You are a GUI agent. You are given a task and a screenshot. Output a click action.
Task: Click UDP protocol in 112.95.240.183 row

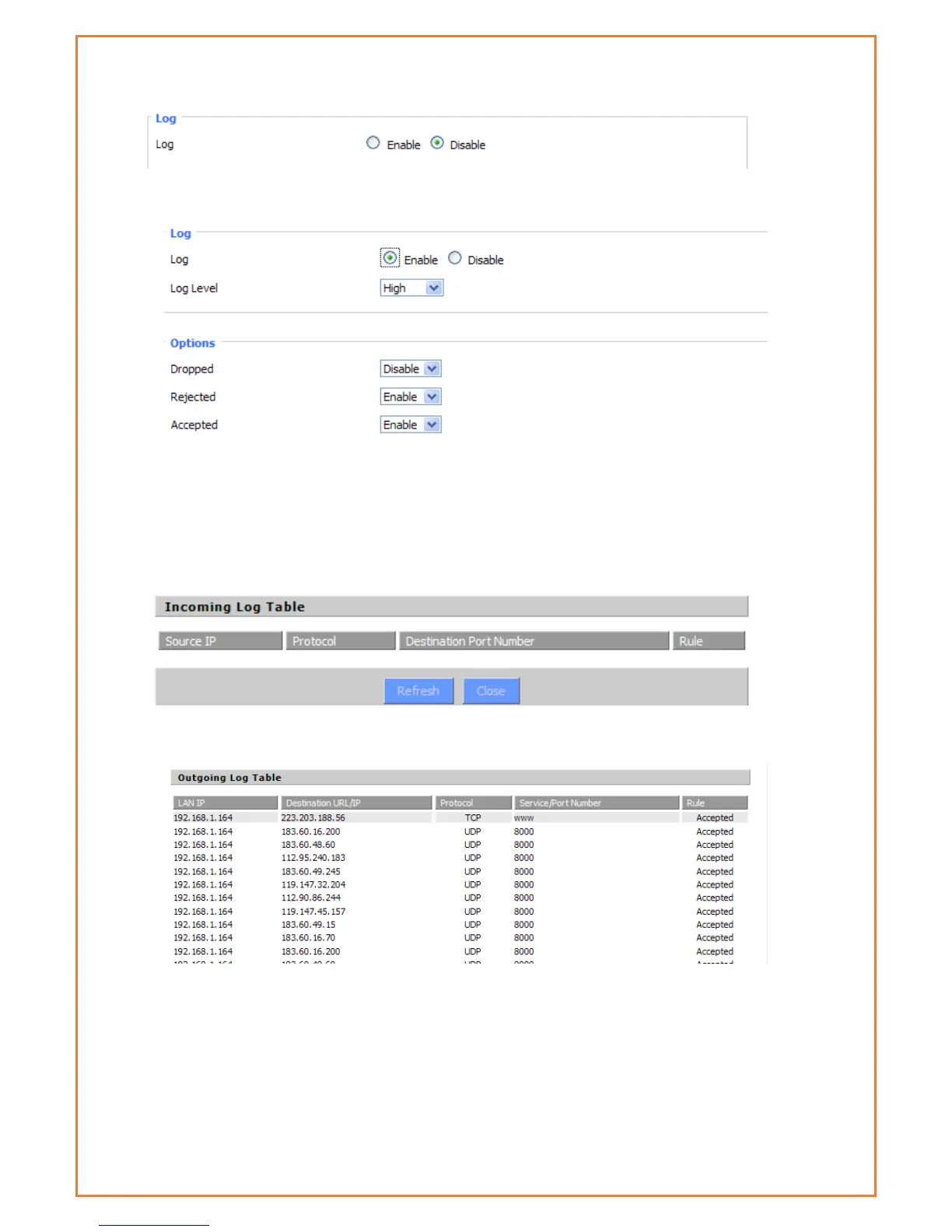(473, 858)
